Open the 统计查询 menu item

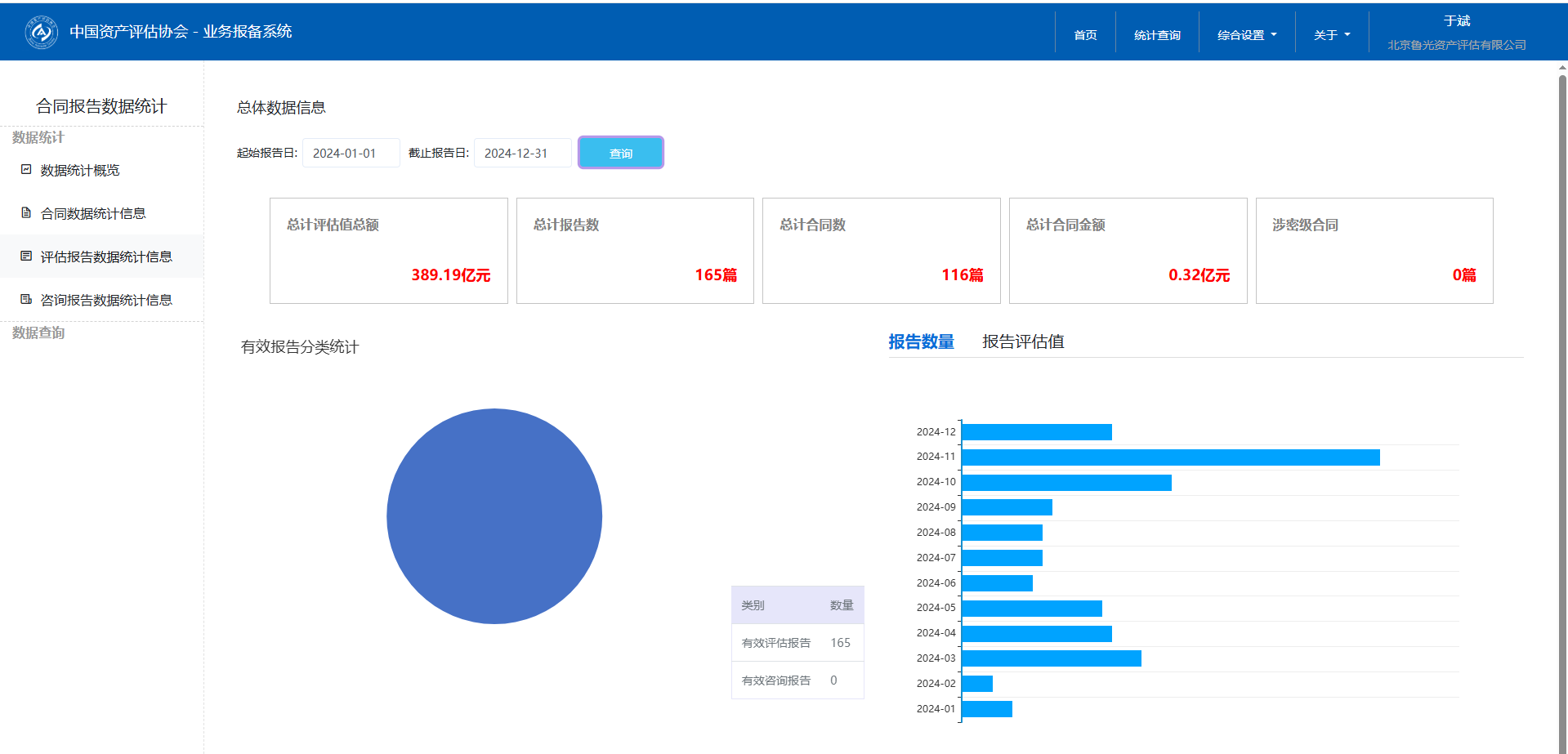[x=1157, y=35]
